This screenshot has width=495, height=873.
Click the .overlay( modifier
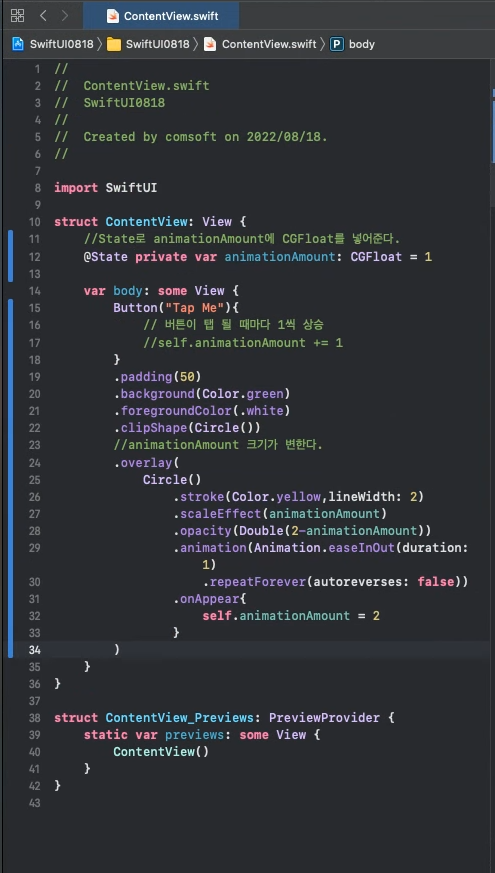[146, 462]
